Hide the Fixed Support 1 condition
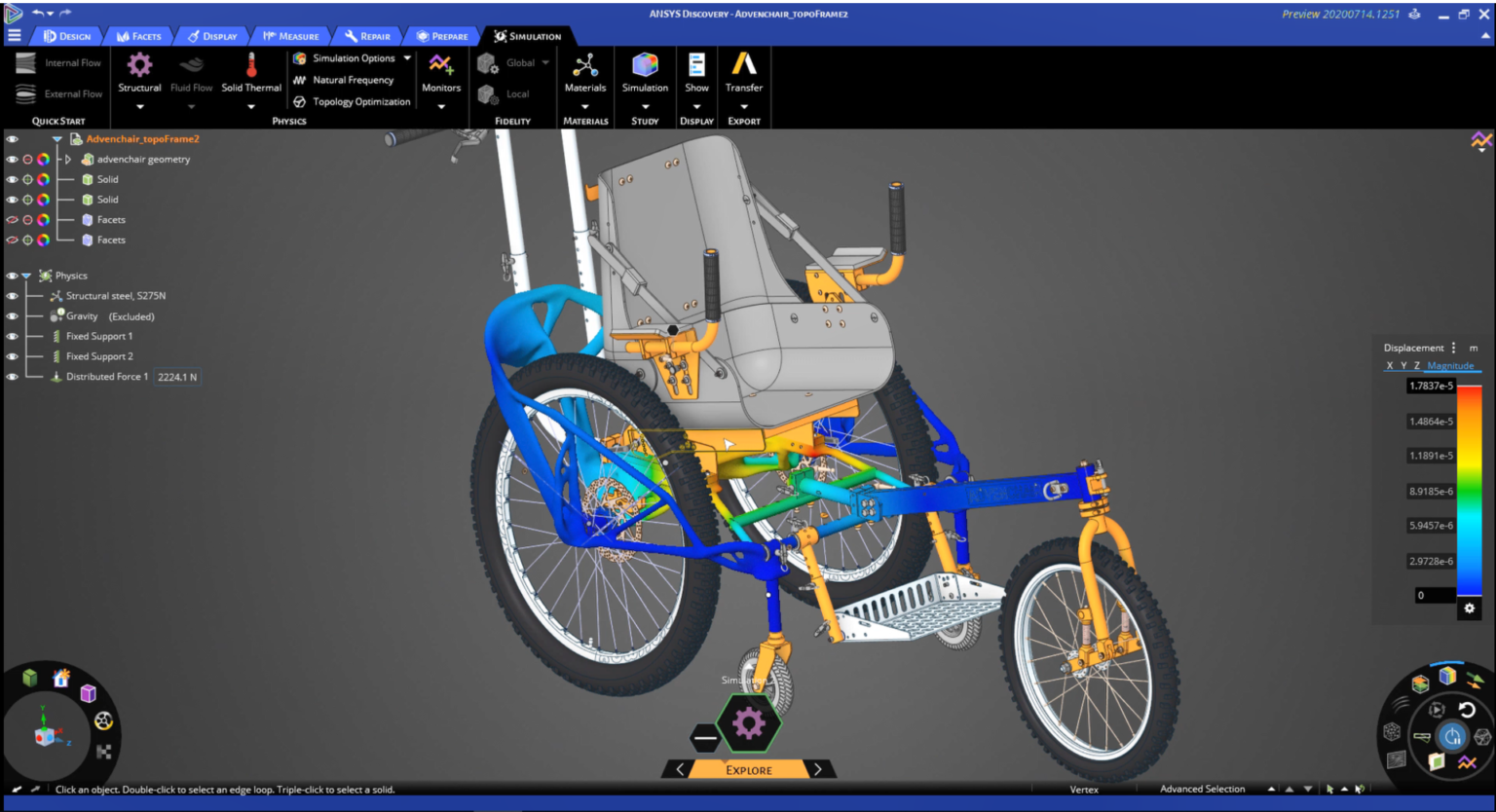 coord(13,337)
